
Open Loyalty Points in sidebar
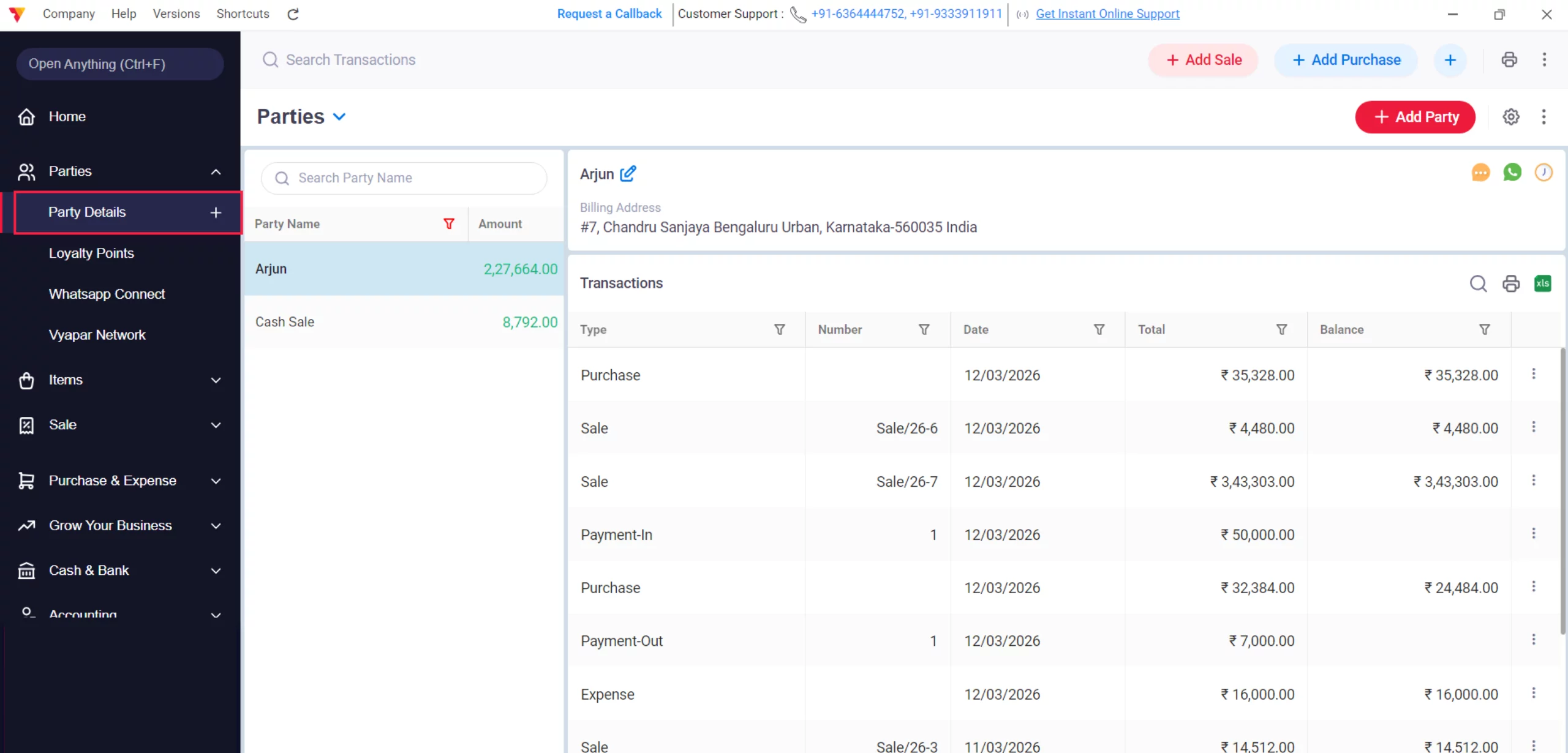[91, 253]
